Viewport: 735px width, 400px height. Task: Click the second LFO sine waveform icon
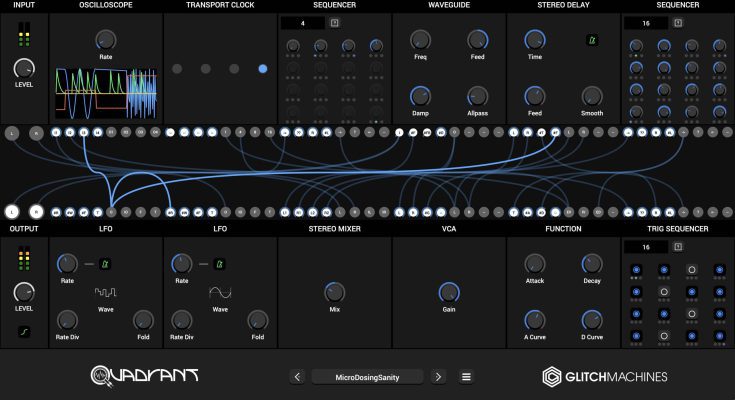click(220, 293)
